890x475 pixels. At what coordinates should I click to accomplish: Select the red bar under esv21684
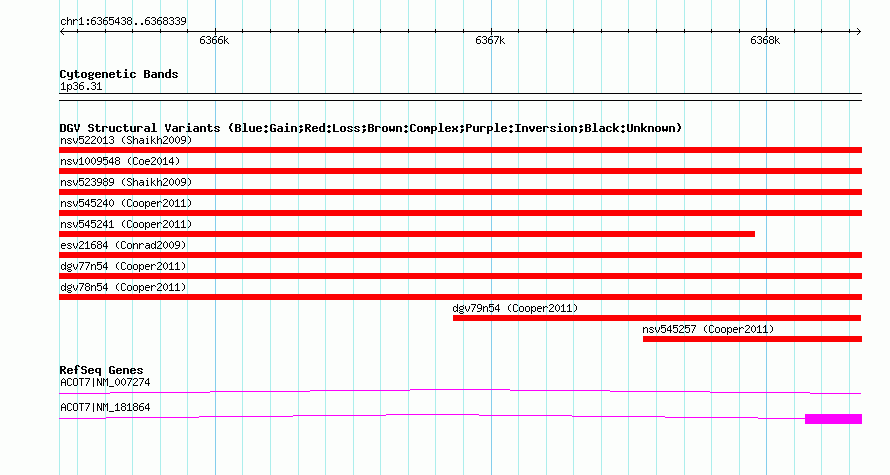click(460, 255)
